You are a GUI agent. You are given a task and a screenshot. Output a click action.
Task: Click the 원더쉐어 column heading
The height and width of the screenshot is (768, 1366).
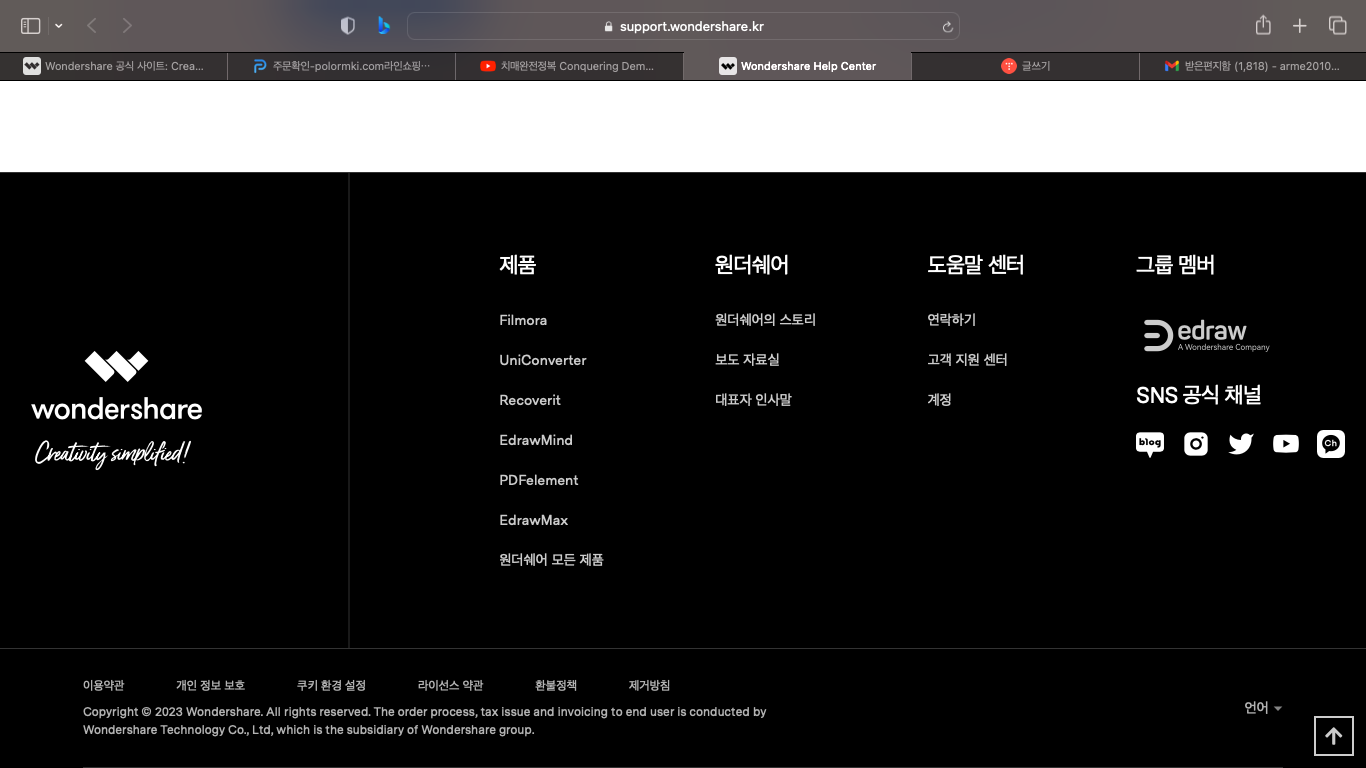coord(752,265)
